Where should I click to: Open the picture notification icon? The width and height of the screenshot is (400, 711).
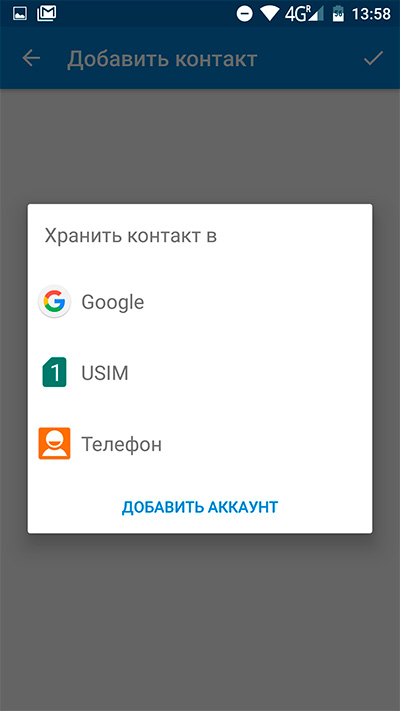20,14
